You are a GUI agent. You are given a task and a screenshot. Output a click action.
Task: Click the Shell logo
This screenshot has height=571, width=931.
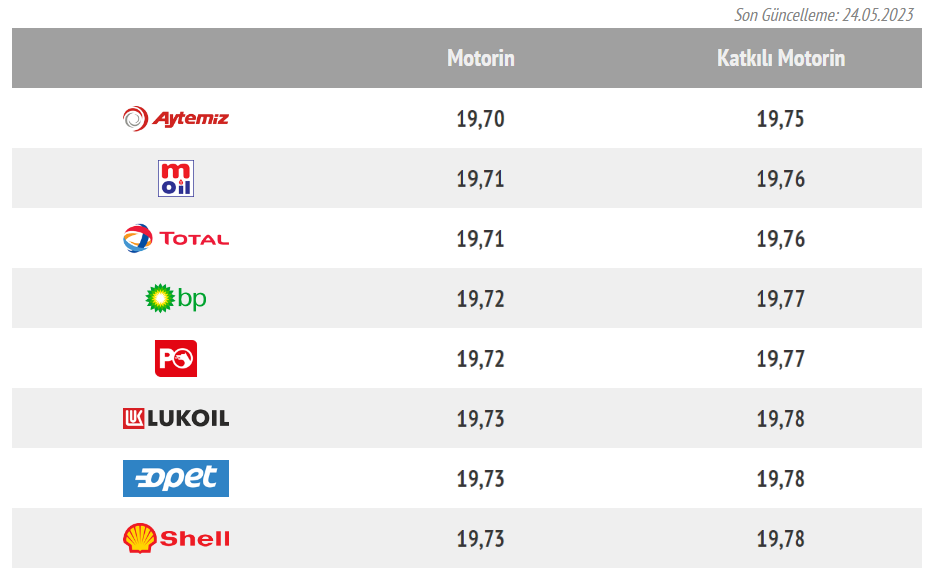[176, 538]
